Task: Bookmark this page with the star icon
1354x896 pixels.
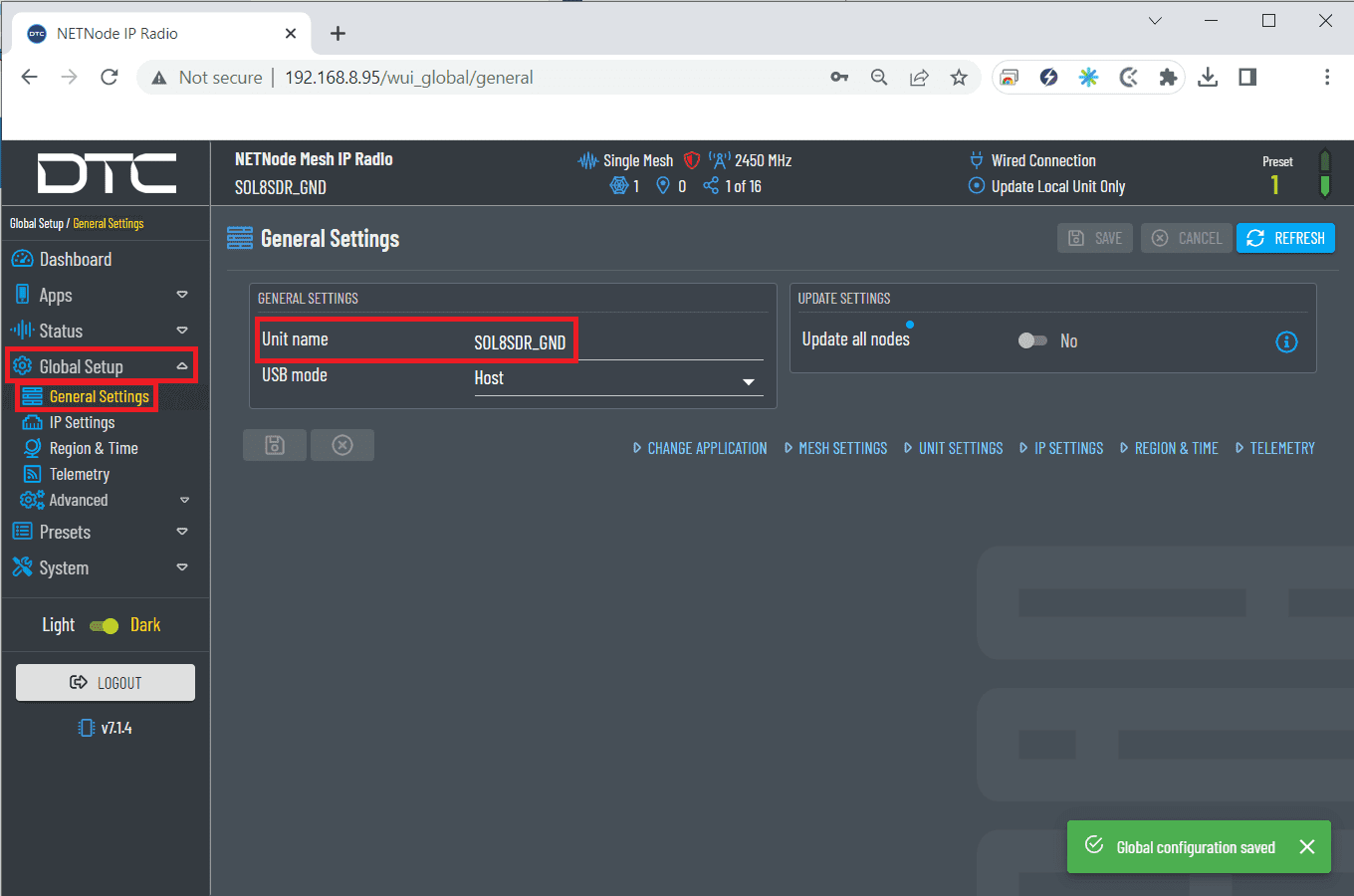Action: pos(959,78)
